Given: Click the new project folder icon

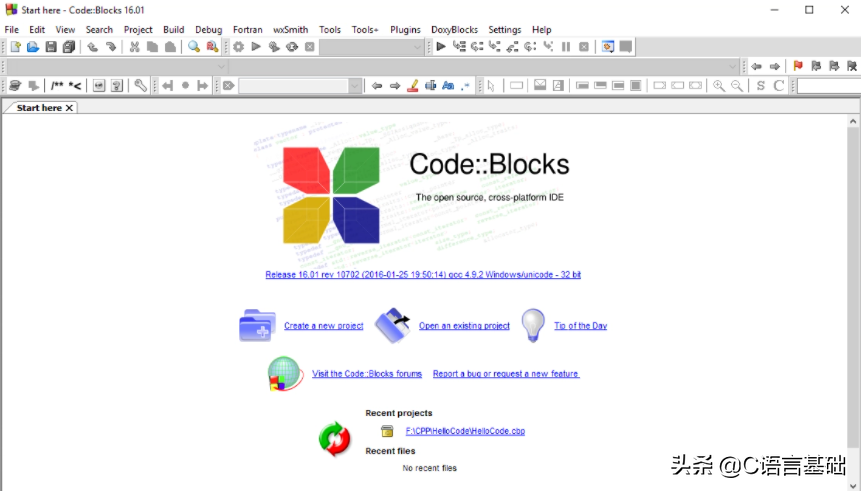Looking at the screenshot, I should [x=257, y=325].
